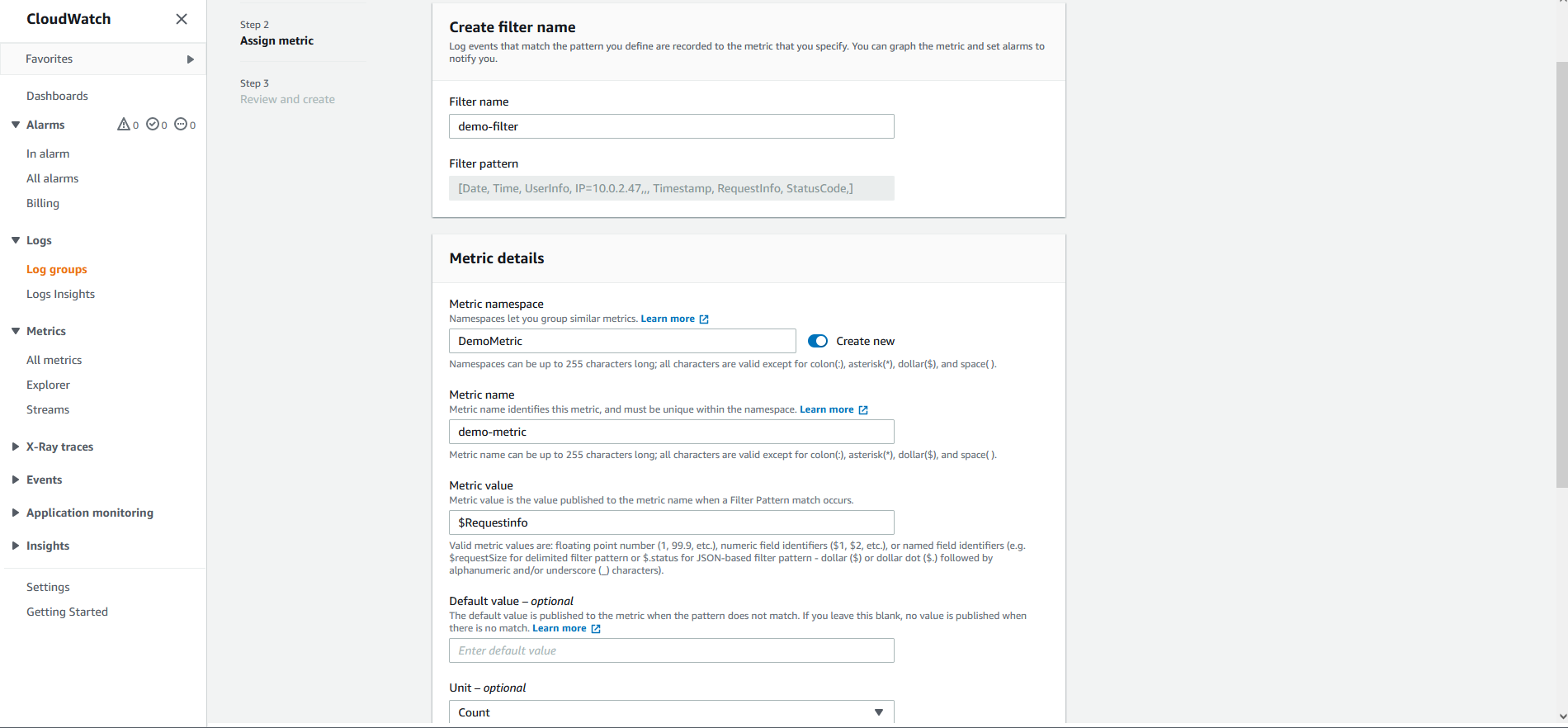Click the Default value input field
Image resolution: width=1568 pixels, height=728 pixels.
point(672,650)
